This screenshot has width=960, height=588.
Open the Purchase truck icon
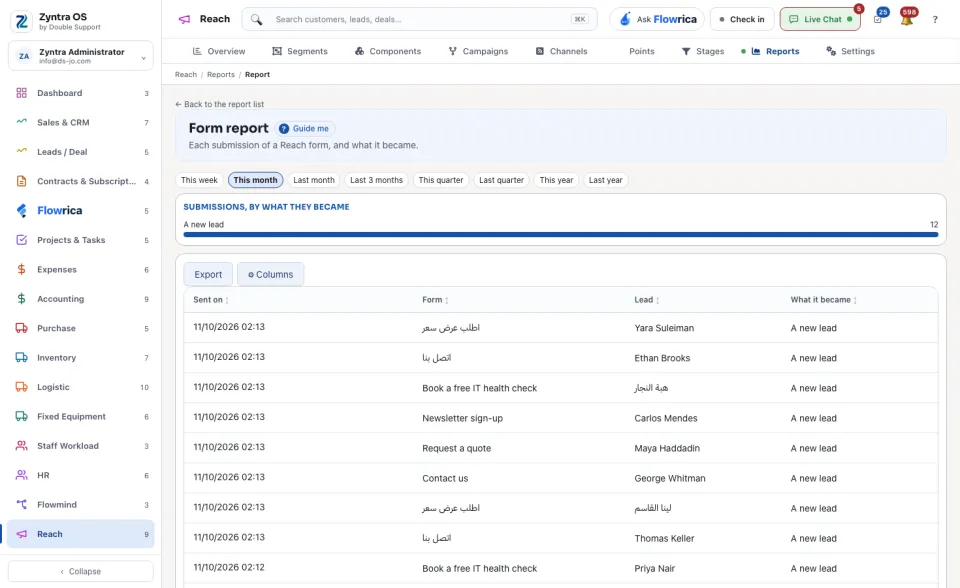tap(21, 328)
